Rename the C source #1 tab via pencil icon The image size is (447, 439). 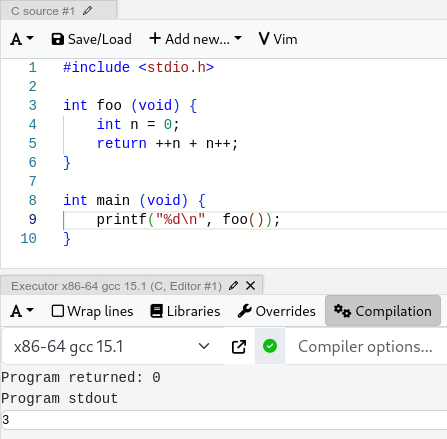pos(88,11)
